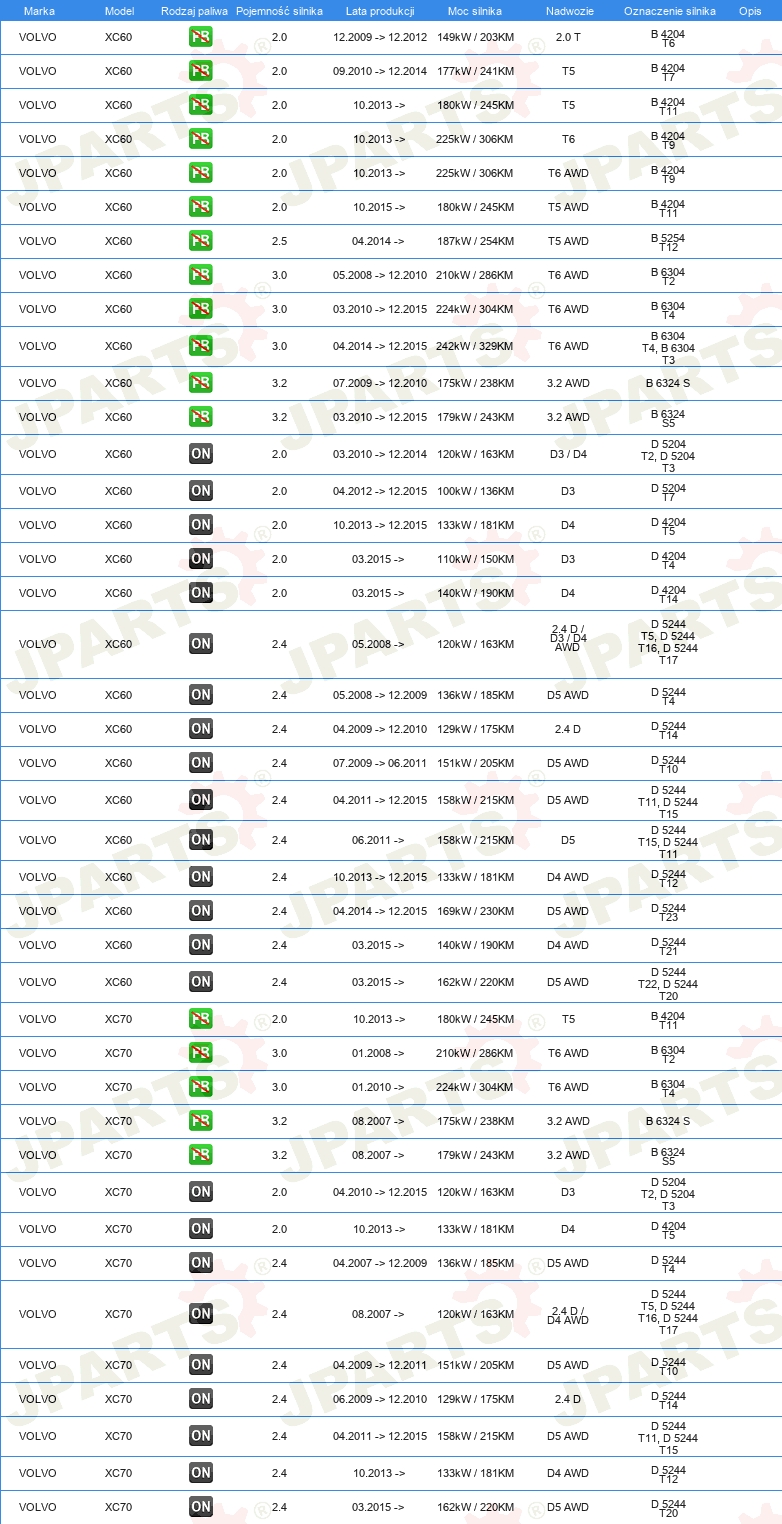
Task: Click ON icon in XC60 162kW / 220KM row
Action: coord(200,982)
